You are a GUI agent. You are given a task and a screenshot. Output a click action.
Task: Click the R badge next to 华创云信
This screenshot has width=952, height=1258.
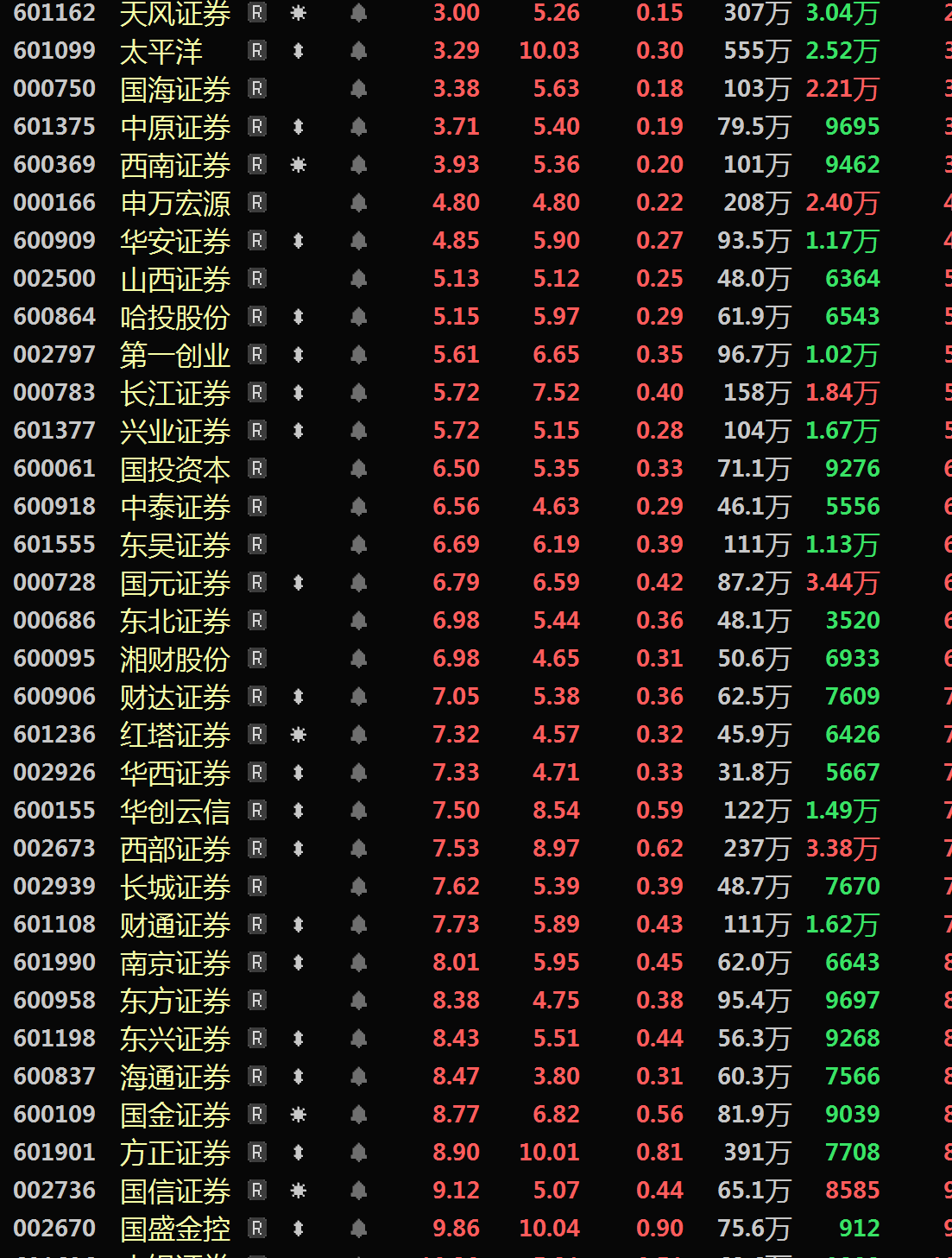[x=257, y=811]
